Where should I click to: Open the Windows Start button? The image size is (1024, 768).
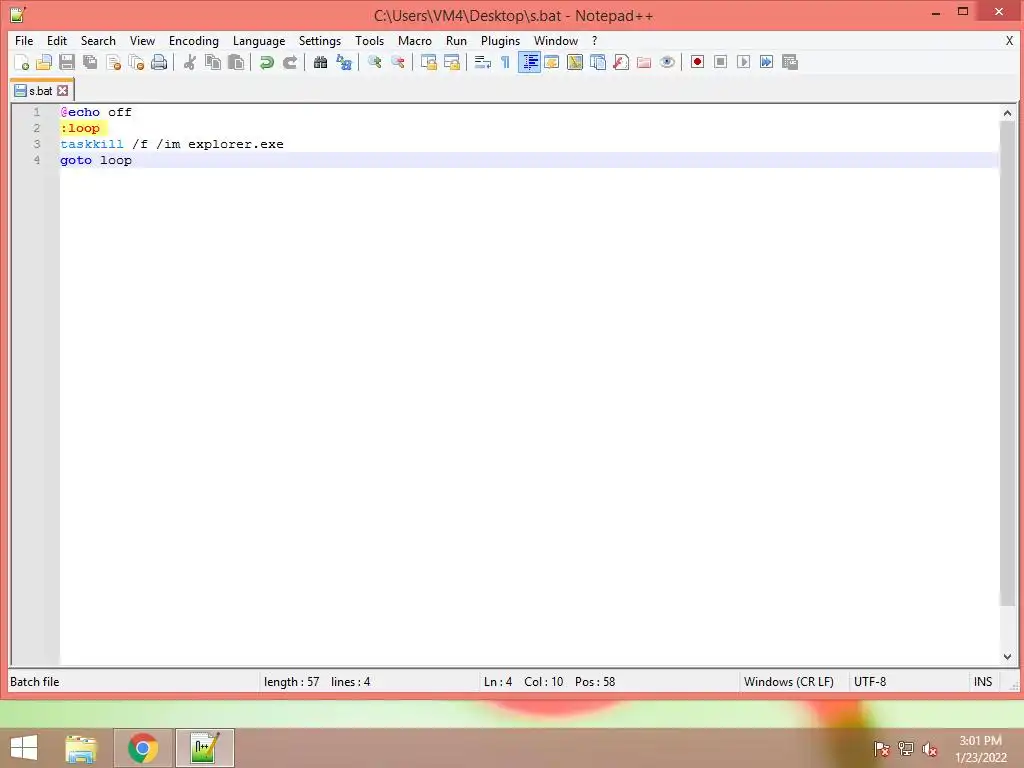(24, 748)
